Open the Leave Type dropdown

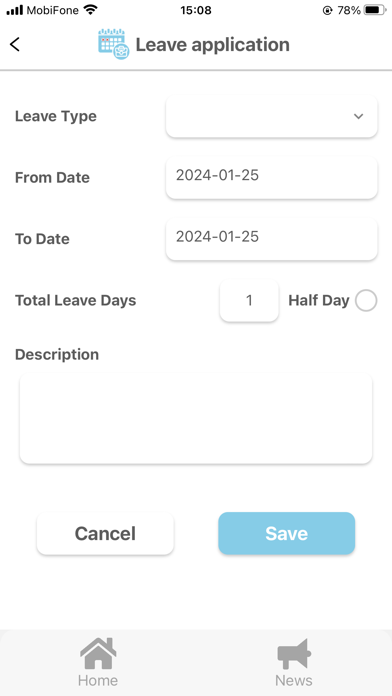click(x=272, y=116)
